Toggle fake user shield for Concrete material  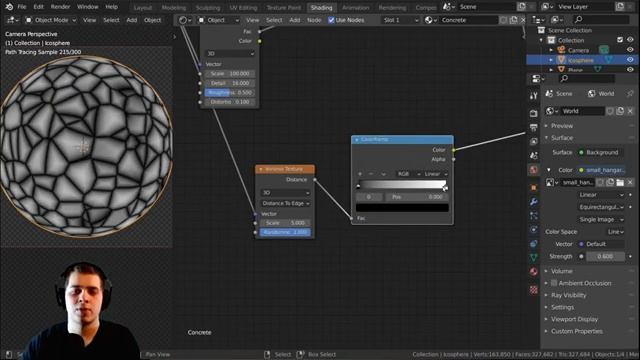504,20
